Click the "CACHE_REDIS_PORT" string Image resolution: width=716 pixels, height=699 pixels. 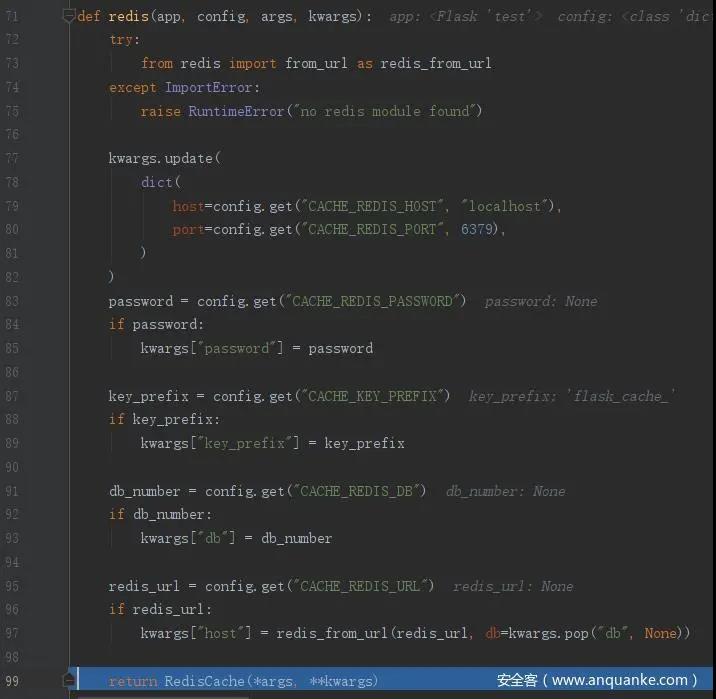[375, 229]
